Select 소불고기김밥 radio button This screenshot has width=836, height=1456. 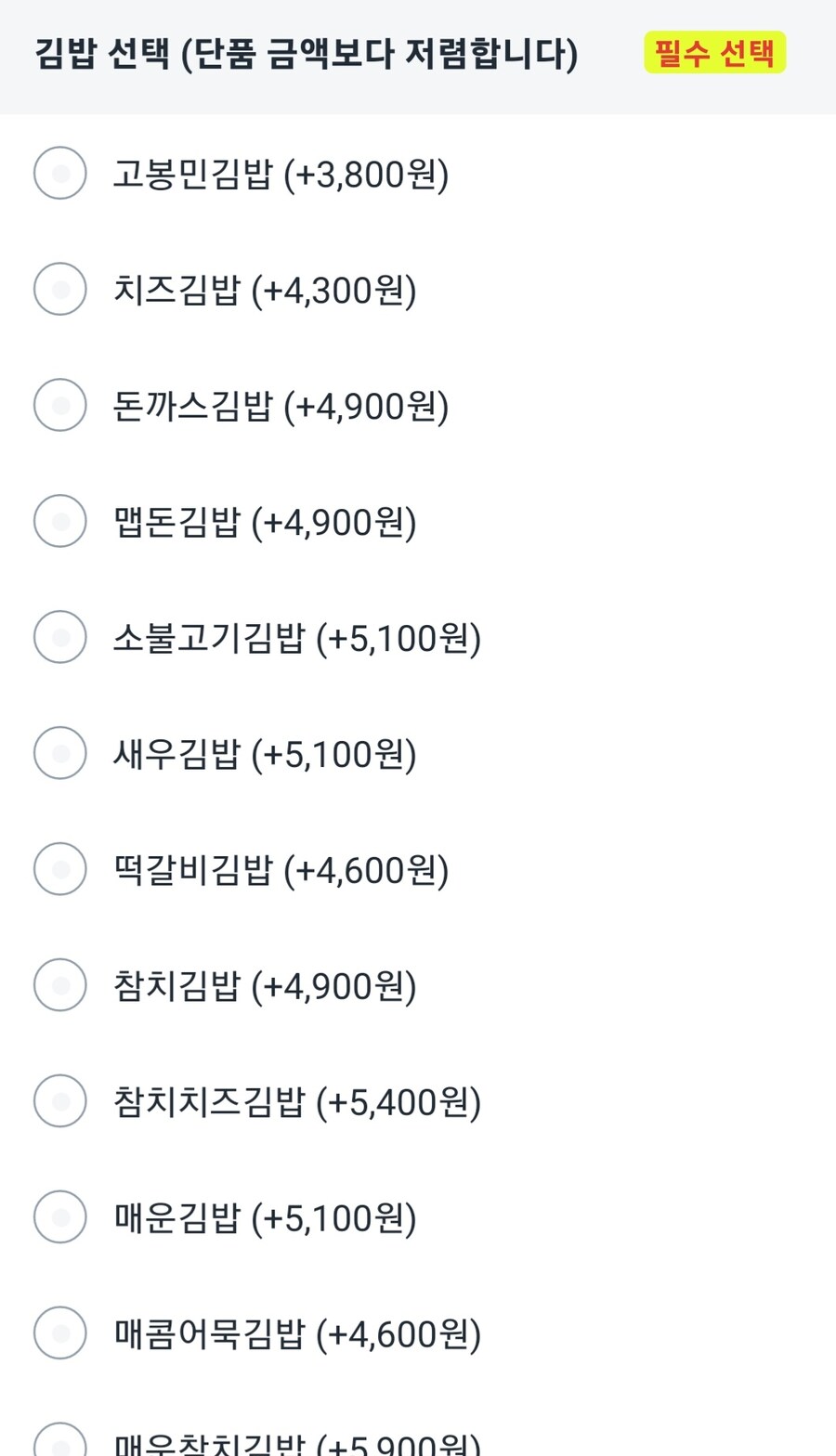pos(60,637)
